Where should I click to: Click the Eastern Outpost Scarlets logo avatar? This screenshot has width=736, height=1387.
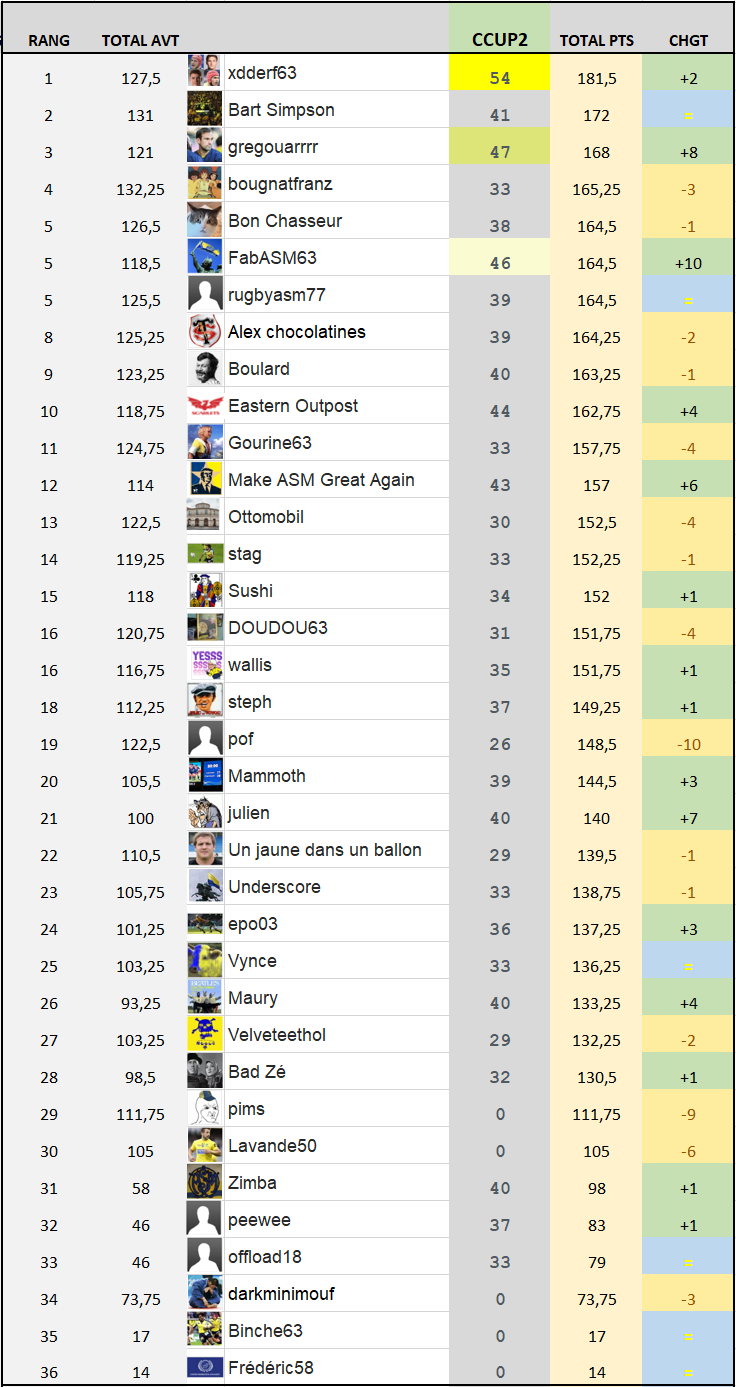tap(205, 406)
